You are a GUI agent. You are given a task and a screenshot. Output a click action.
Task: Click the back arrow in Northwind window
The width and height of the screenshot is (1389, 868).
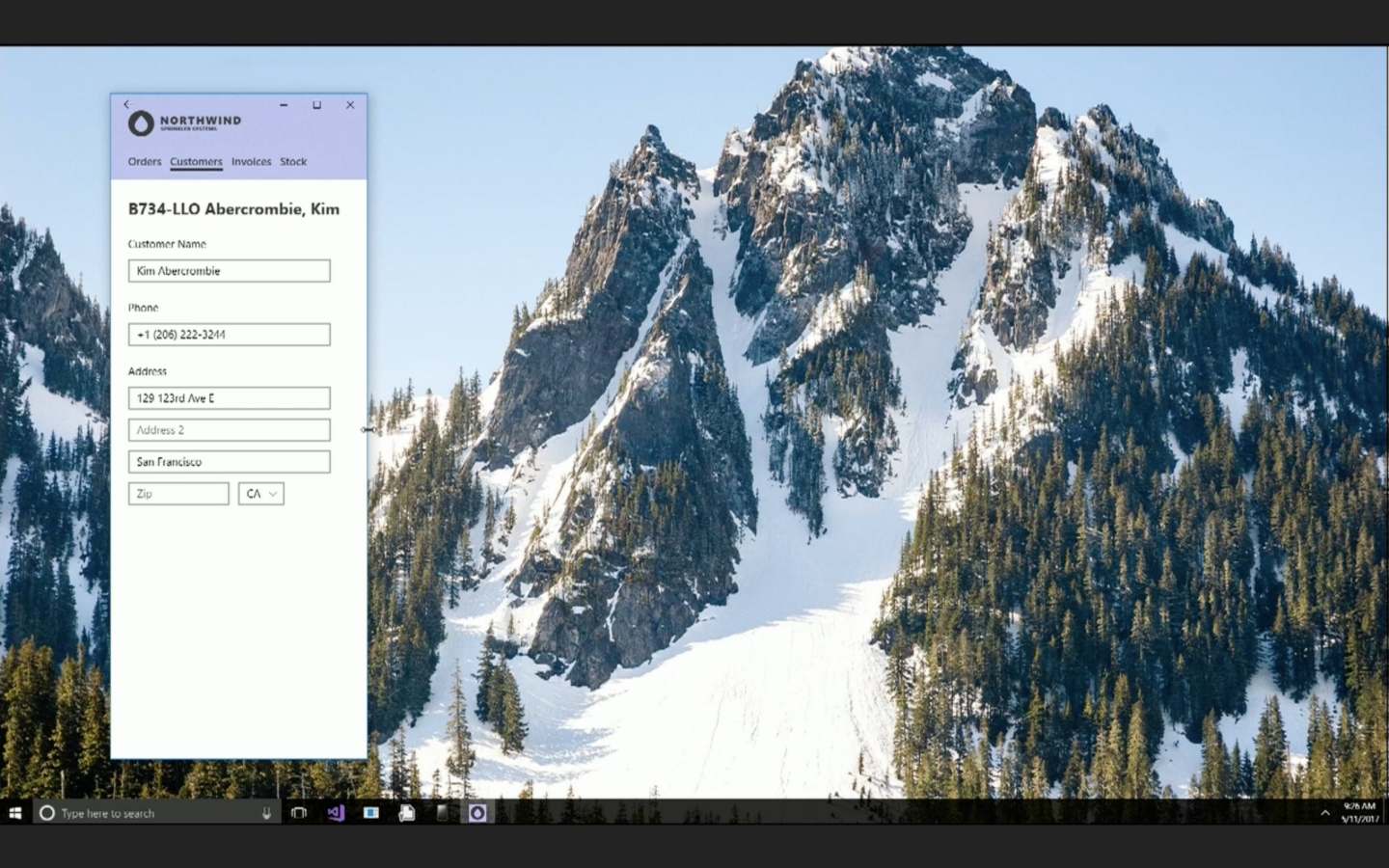(x=126, y=104)
